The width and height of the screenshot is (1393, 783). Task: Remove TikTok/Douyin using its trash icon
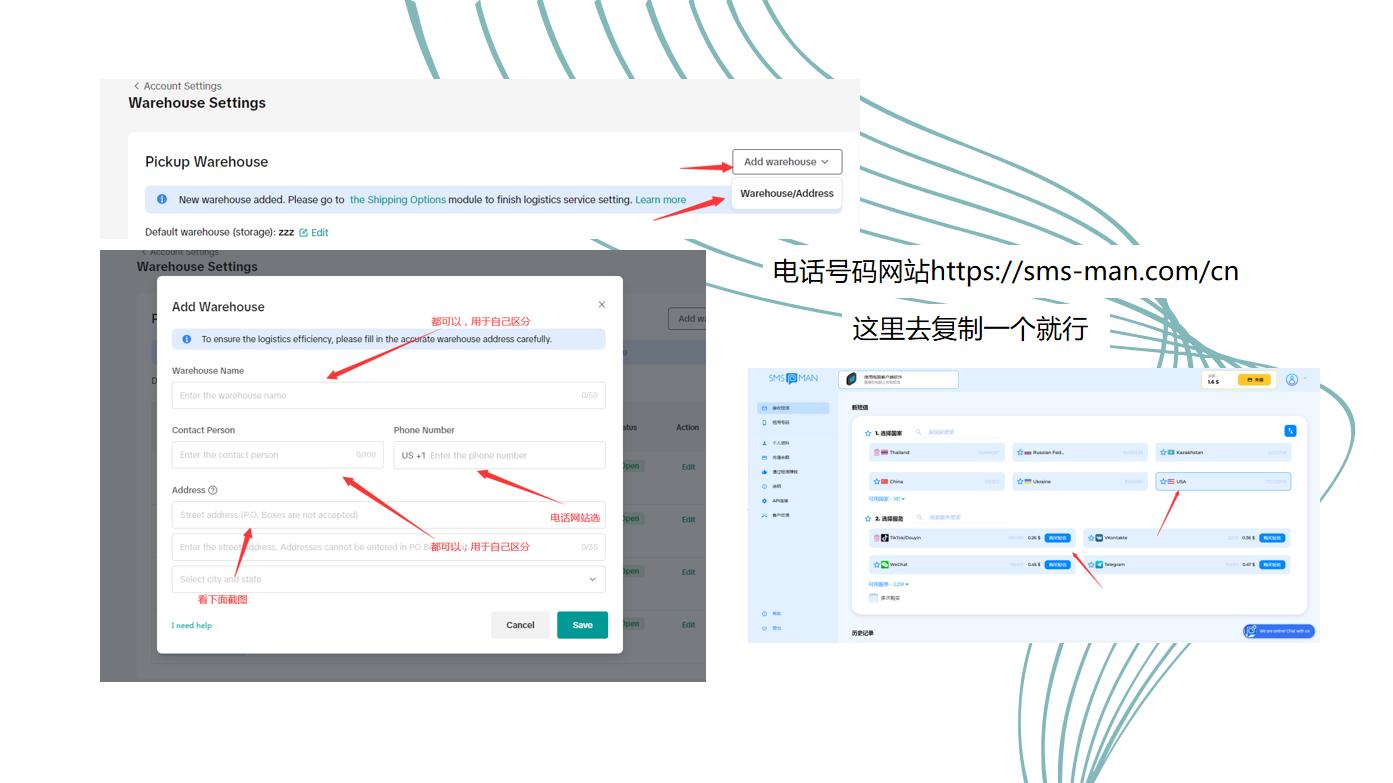(877, 538)
